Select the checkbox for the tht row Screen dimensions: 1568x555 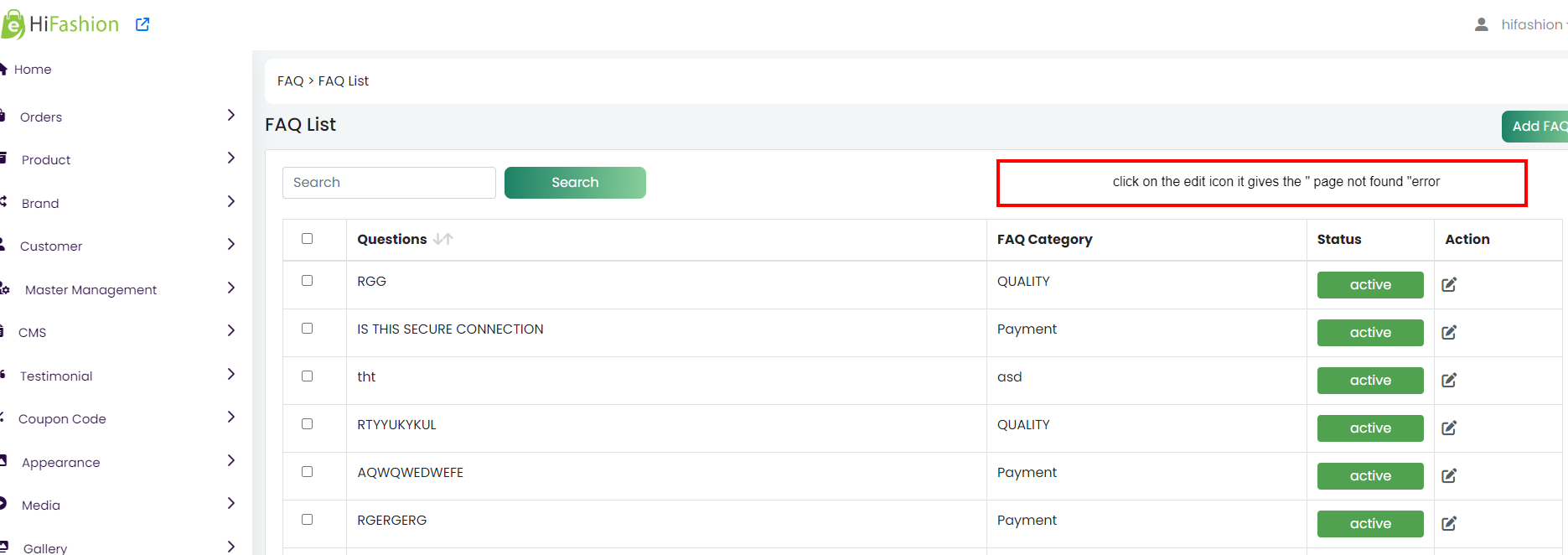(307, 376)
